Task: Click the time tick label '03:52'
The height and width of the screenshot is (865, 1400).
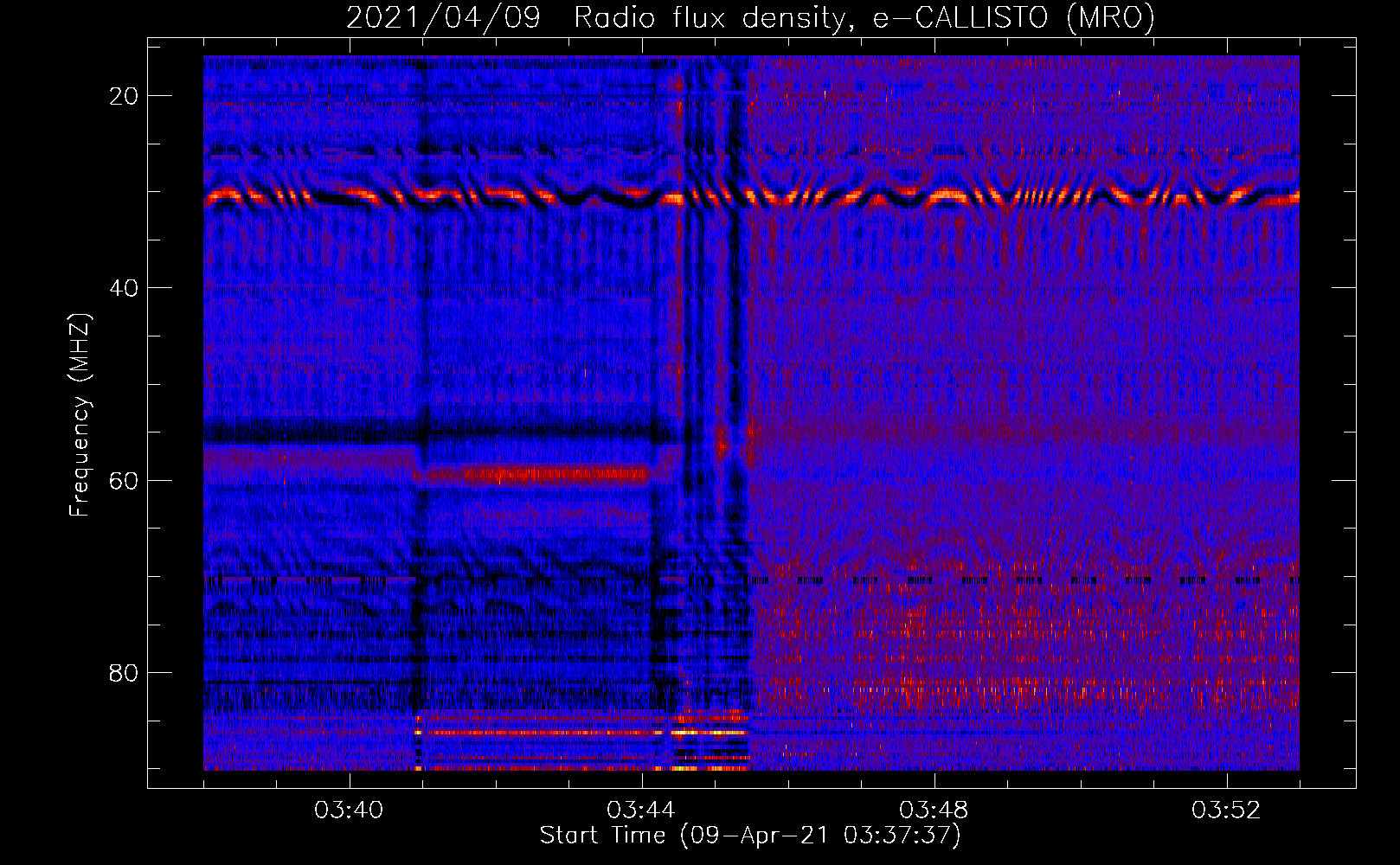Action: coord(1226,811)
